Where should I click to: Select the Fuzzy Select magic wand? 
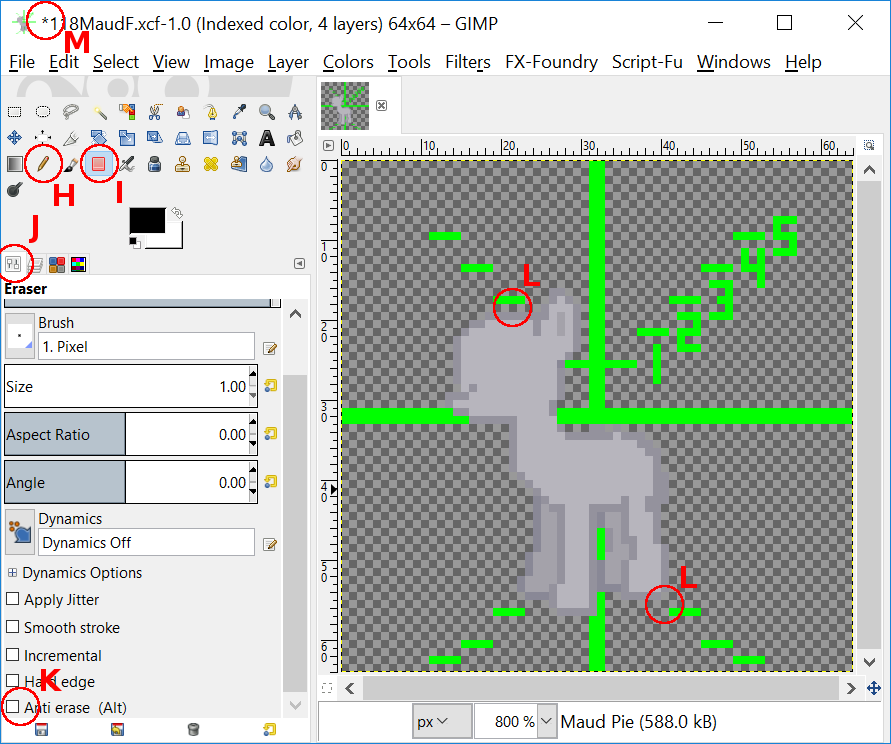click(99, 111)
